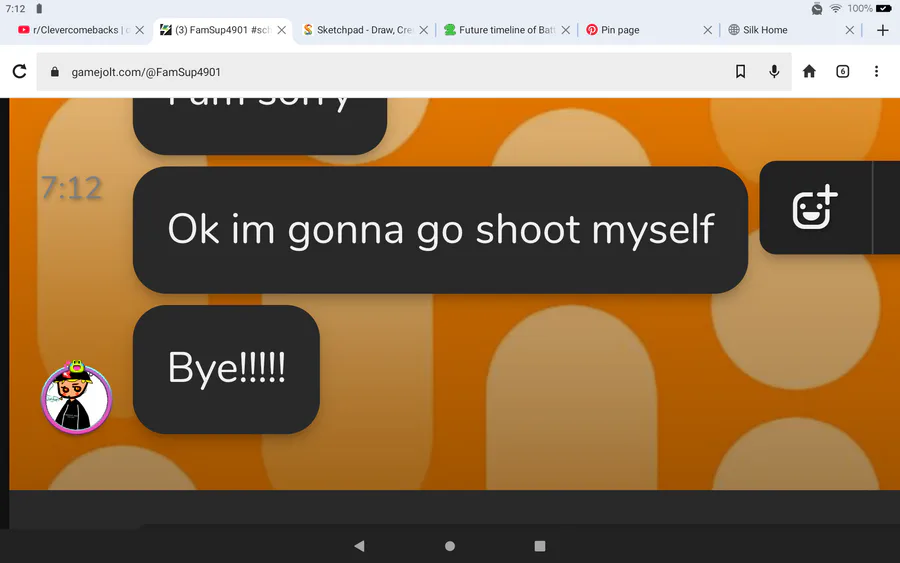Close the FamSup4901 tab
The height and width of the screenshot is (563, 900).
point(282,30)
